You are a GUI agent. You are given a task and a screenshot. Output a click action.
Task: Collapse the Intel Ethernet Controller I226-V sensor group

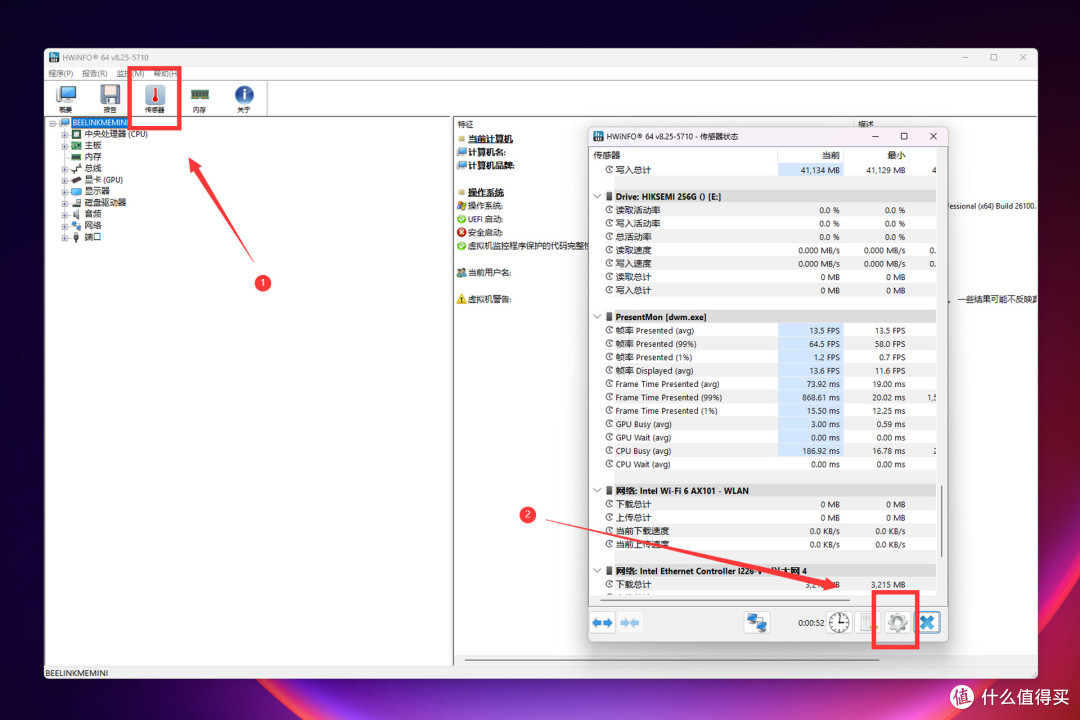(x=597, y=570)
